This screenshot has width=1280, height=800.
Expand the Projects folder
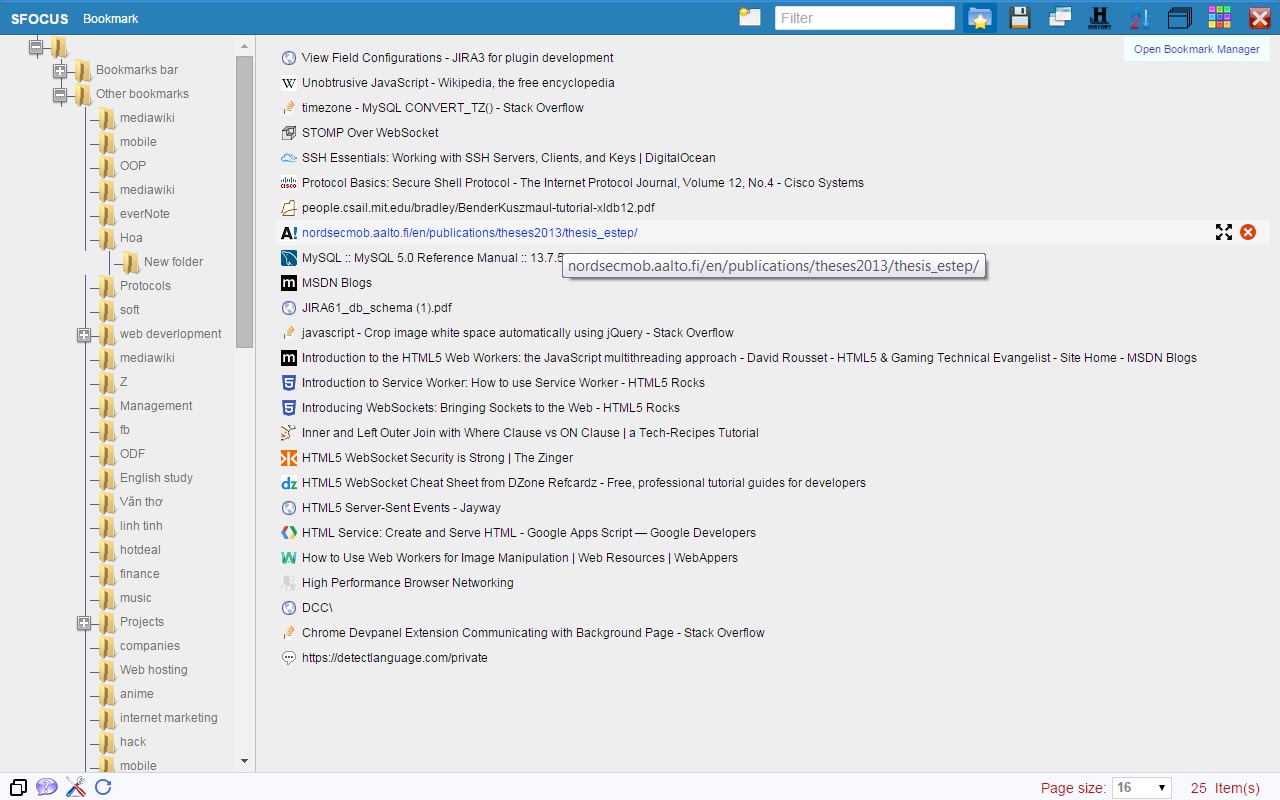tap(84, 622)
